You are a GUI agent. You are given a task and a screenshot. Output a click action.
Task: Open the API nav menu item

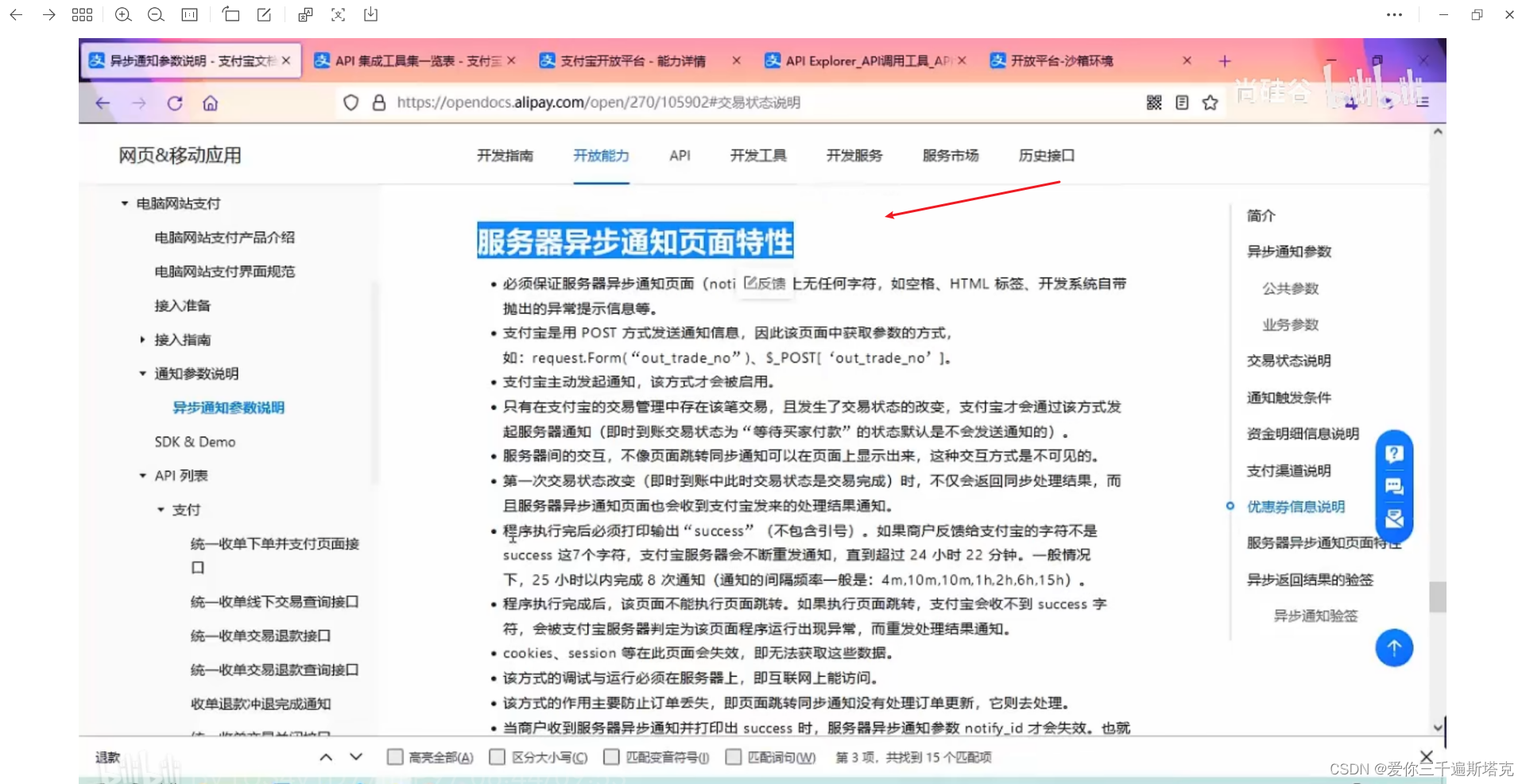[x=680, y=156]
